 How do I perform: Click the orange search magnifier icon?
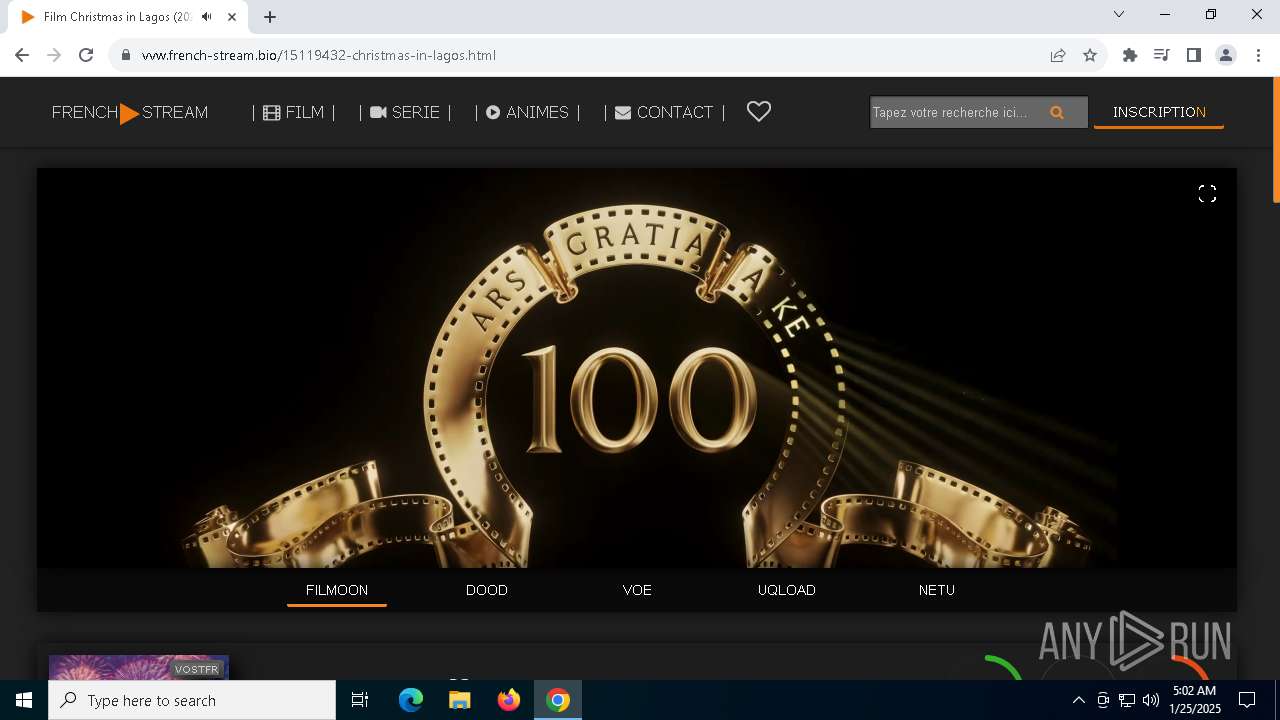click(1057, 113)
